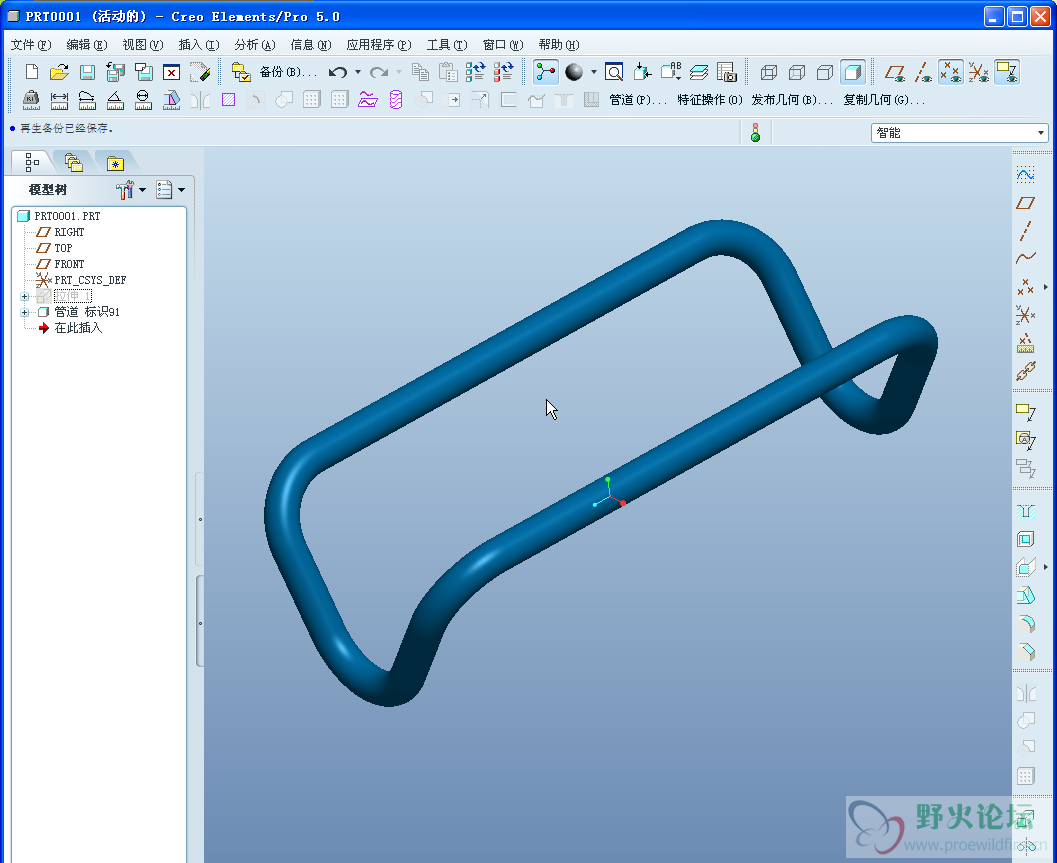Click the shaded sphere appearance icon
Viewport: 1057px width, 863px height.
pyautogui.click(x=574, y=71)
